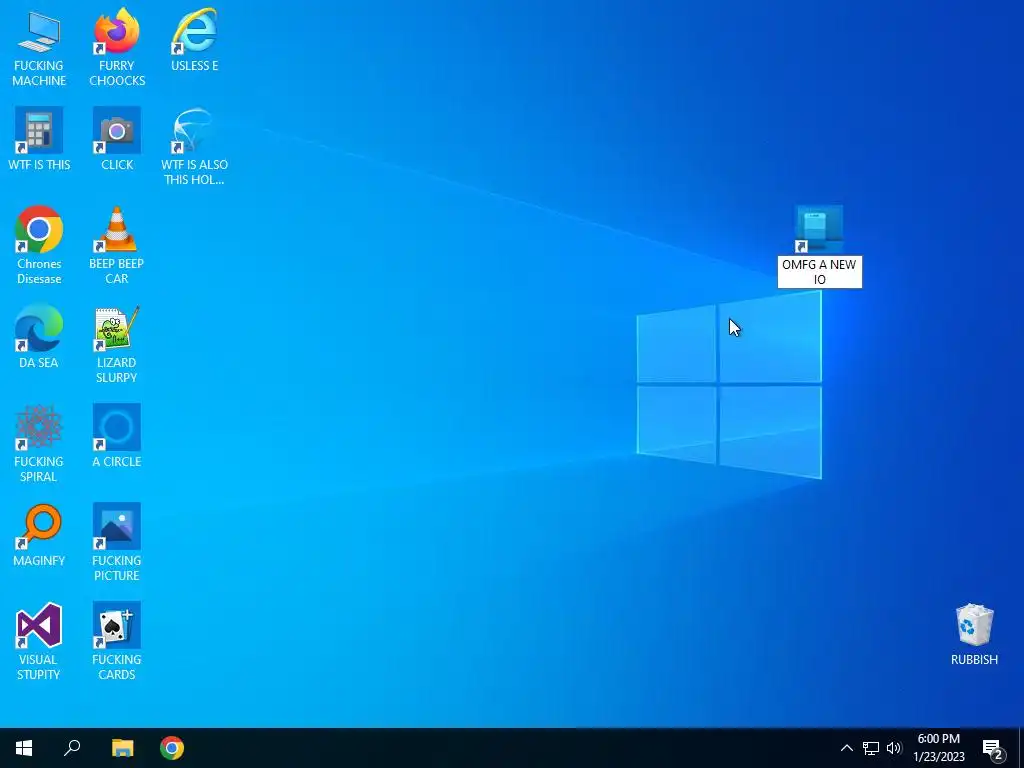Open File Explorer from taskbar

122,748
